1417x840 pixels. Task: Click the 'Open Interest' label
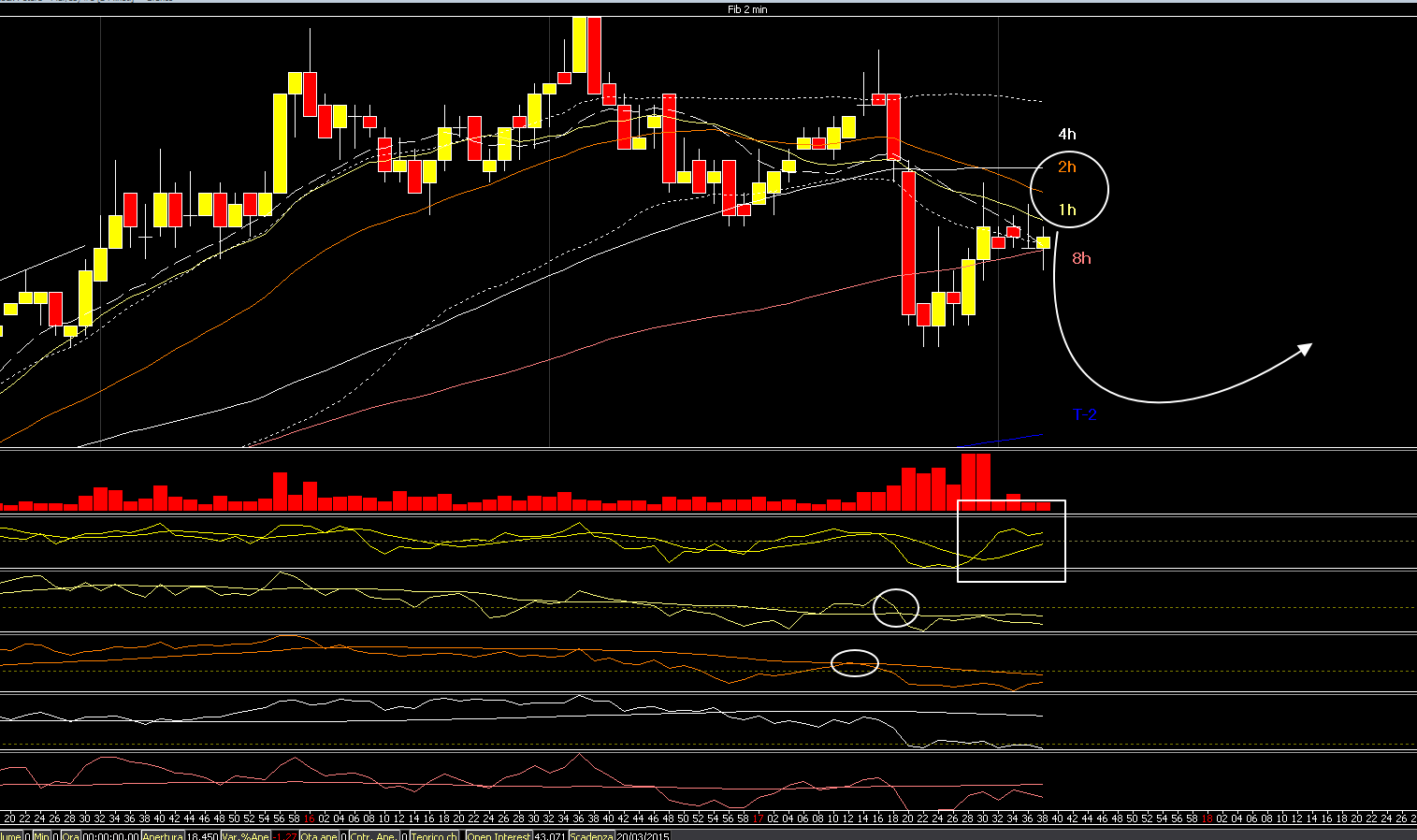[498, 836]
